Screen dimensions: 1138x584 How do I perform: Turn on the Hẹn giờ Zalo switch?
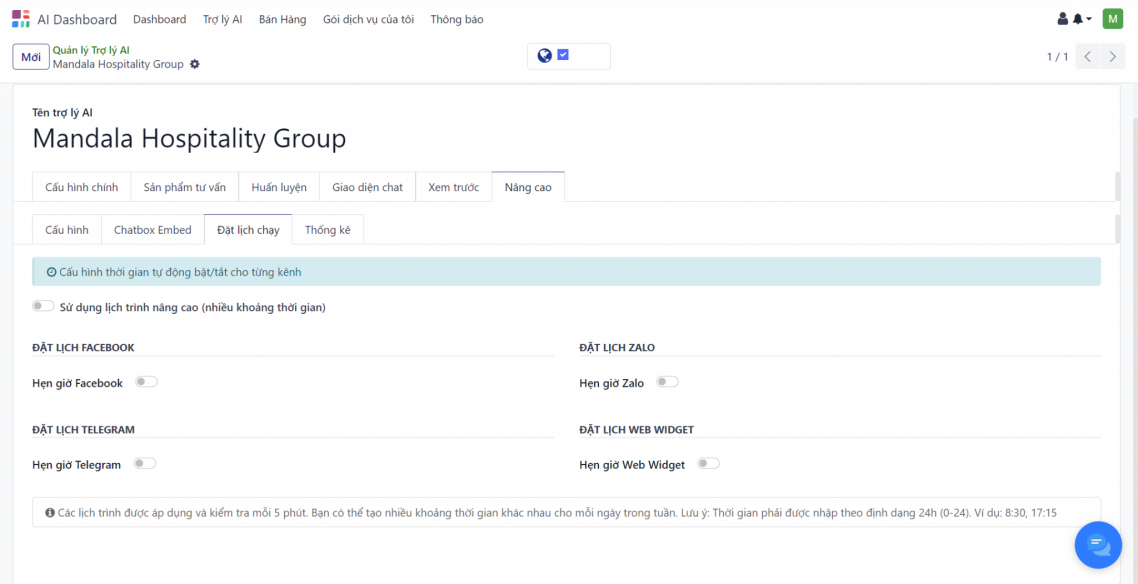[x=667, y=382]
